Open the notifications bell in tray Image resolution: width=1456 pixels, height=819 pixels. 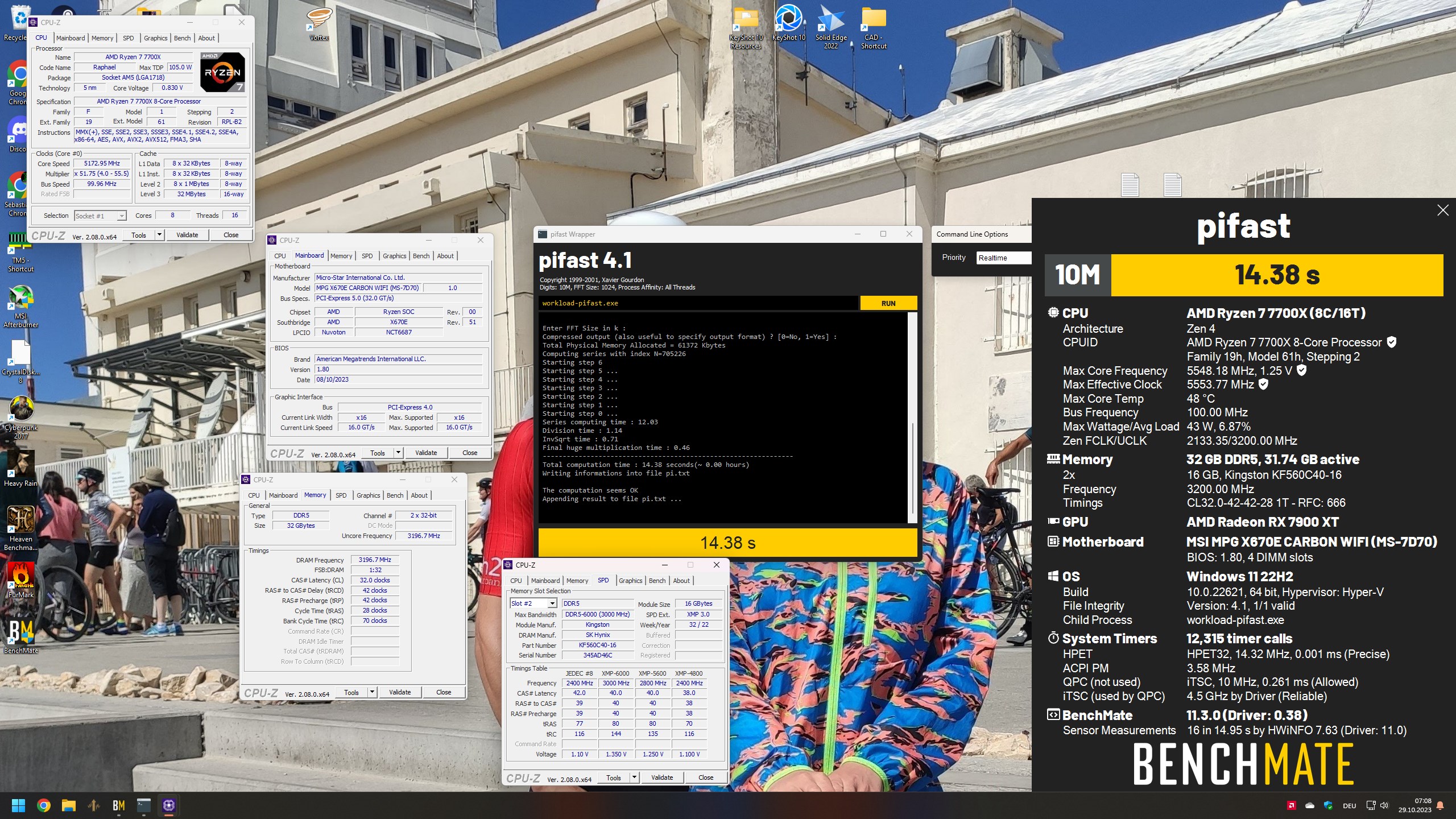(x=1440, y=805)
